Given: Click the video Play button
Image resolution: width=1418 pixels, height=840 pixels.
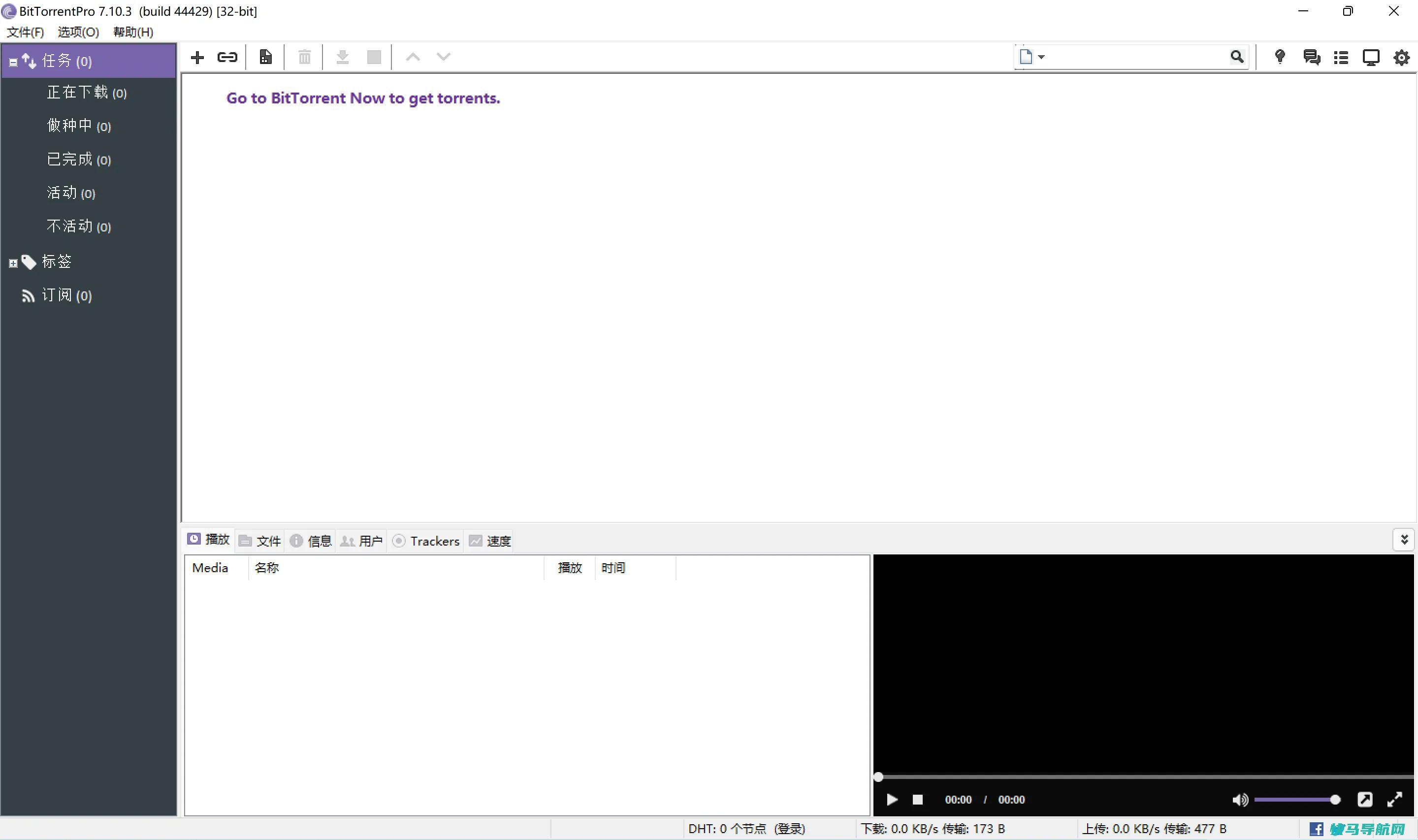Looking at the screenshot, I should pyautogui.click(x=892, y=800).
